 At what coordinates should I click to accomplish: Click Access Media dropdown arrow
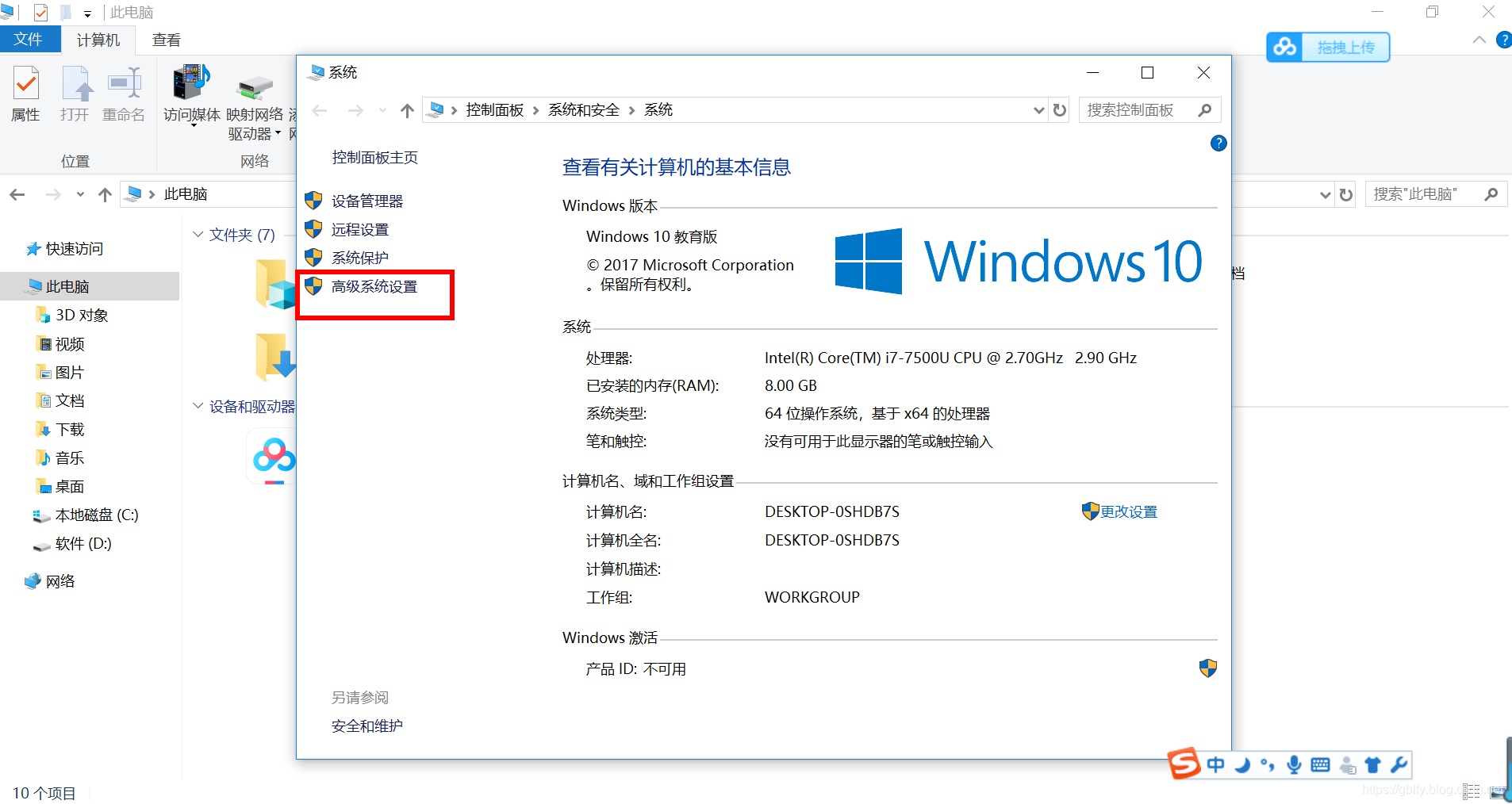193,125
